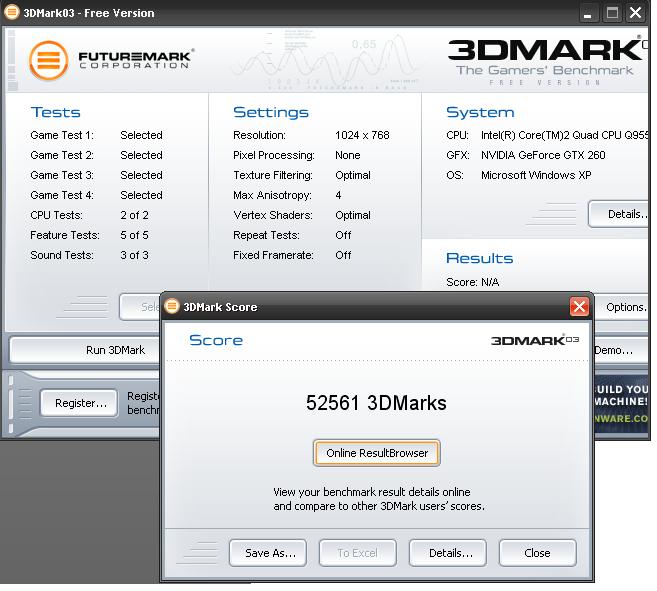Click 'Score: N/A' in Results section

[473, 282]
